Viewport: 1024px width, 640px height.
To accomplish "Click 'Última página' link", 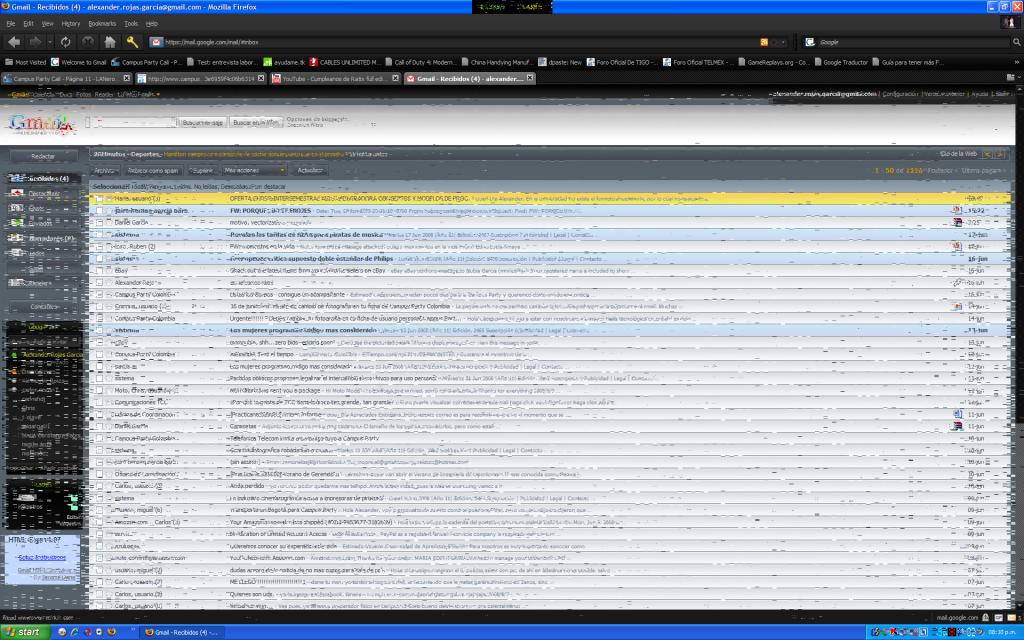I will click(981, 170).
